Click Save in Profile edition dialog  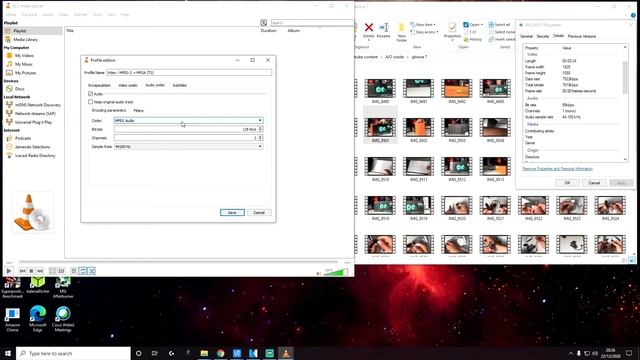232,213
